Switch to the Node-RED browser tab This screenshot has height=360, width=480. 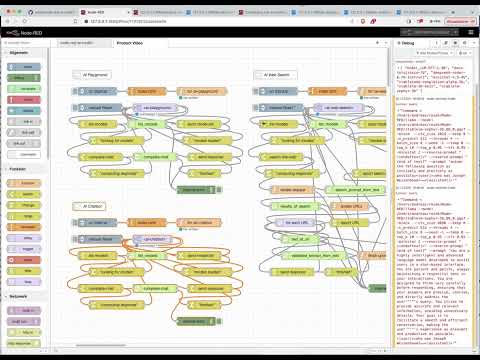[104, 12]
